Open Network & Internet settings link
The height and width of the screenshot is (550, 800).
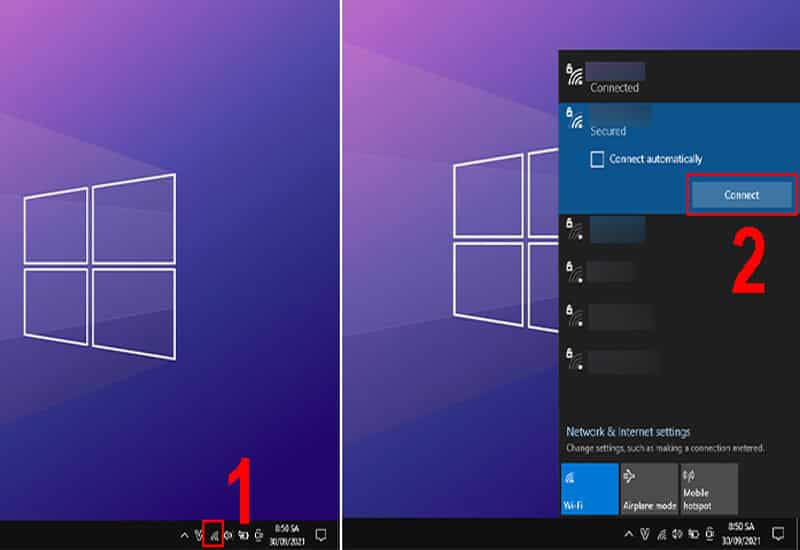pyautogui.click(x=628, y=432)
